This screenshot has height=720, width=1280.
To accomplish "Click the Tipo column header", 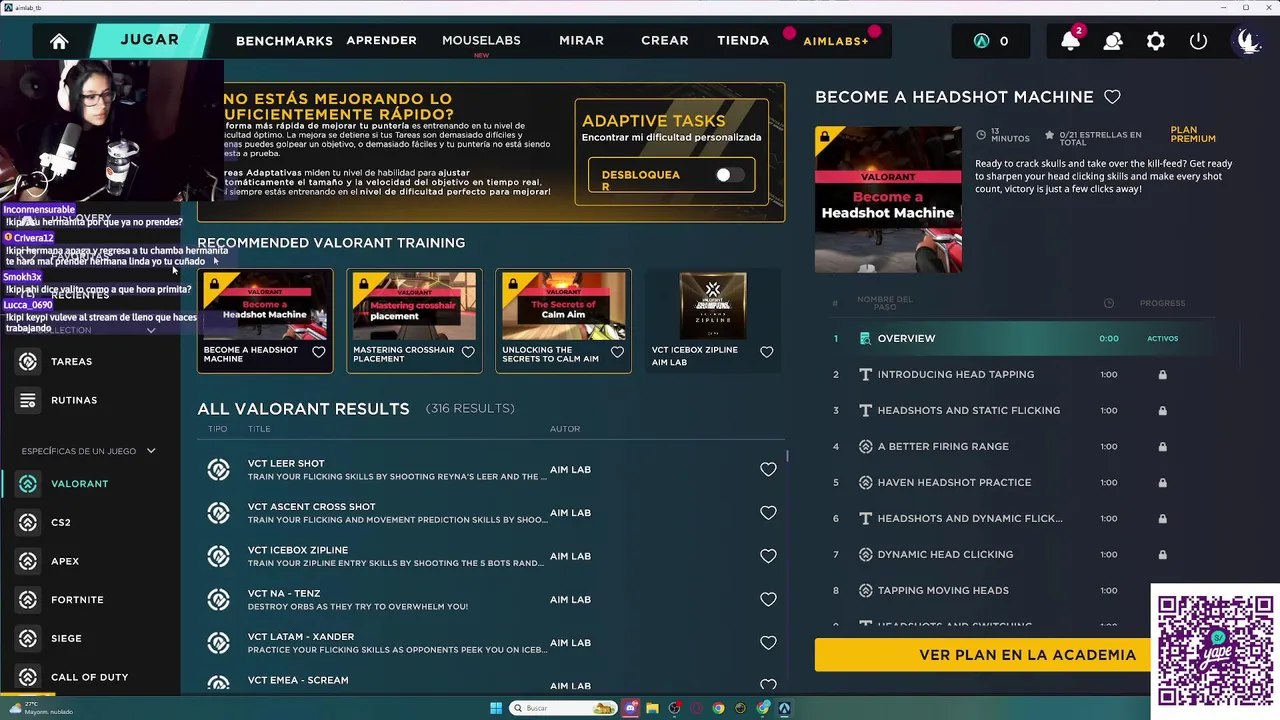I will click(217, 429).
